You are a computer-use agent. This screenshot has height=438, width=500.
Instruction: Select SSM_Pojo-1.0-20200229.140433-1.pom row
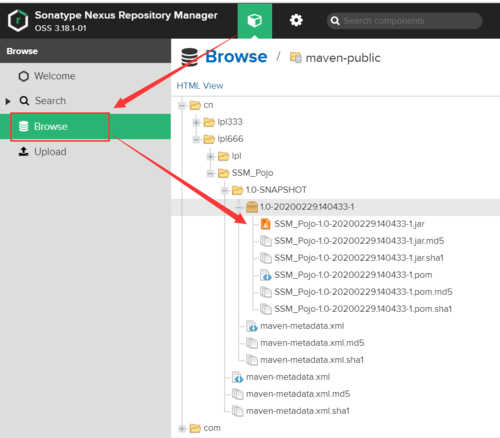pyautogui.click(x=353, y=275)
